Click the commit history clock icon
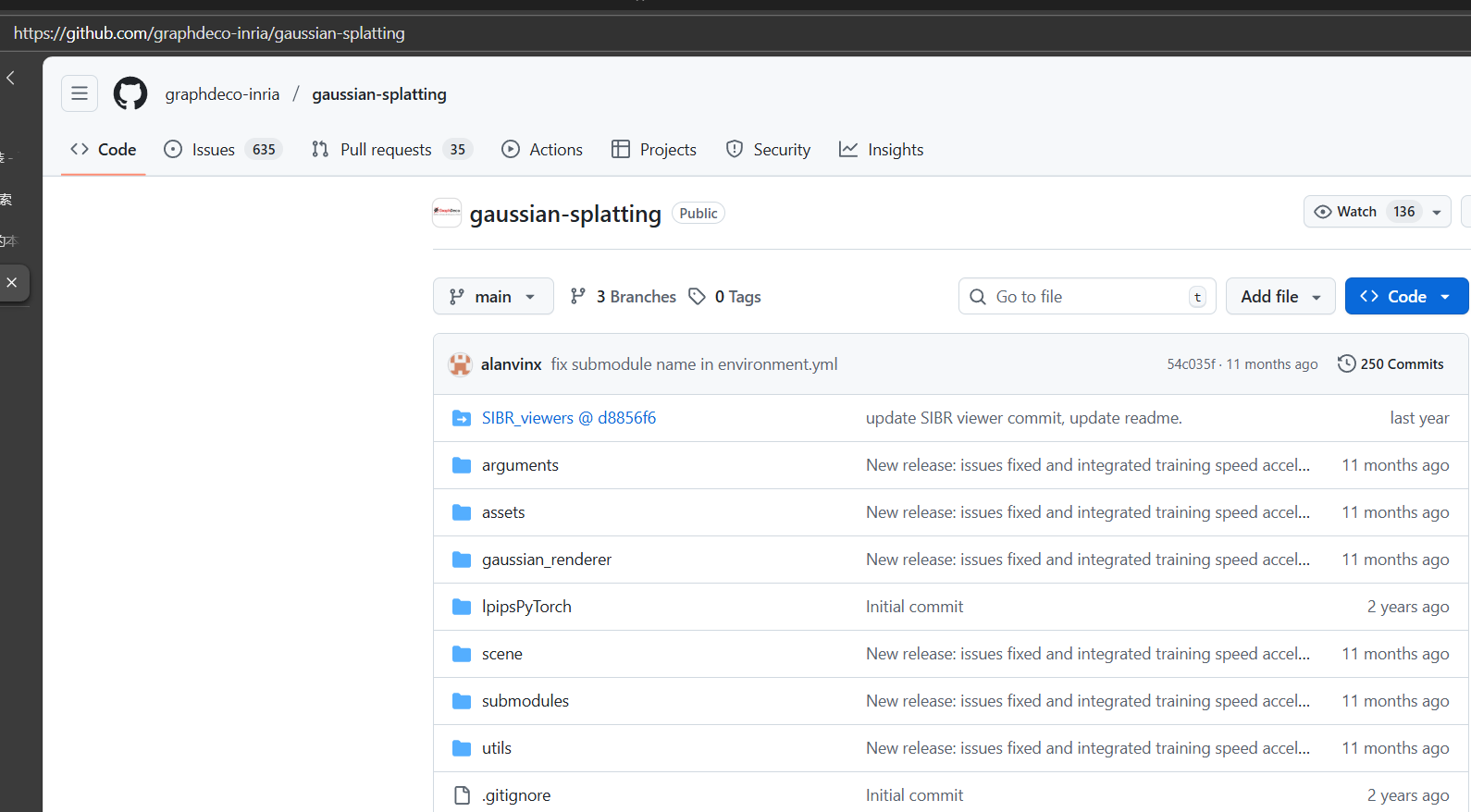This screenshot has height=812, width=1471. pyautogui.click(x=1347, y=363)
